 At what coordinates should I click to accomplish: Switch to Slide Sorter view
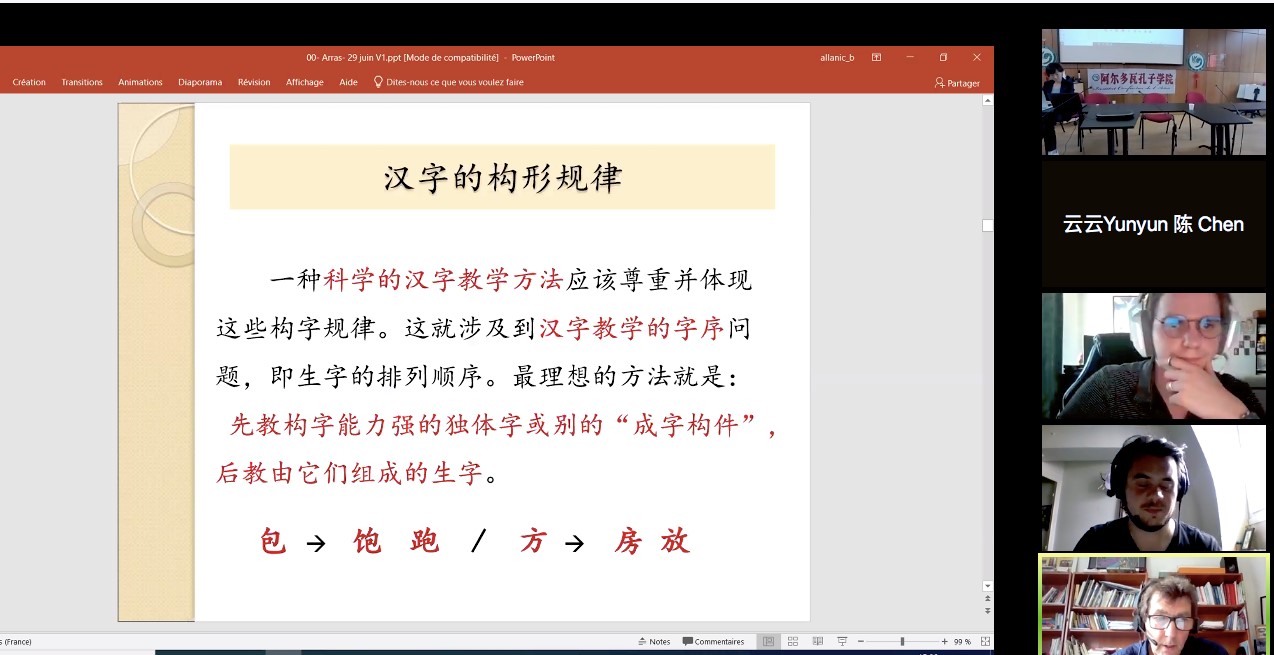click(x=793, y=641)
